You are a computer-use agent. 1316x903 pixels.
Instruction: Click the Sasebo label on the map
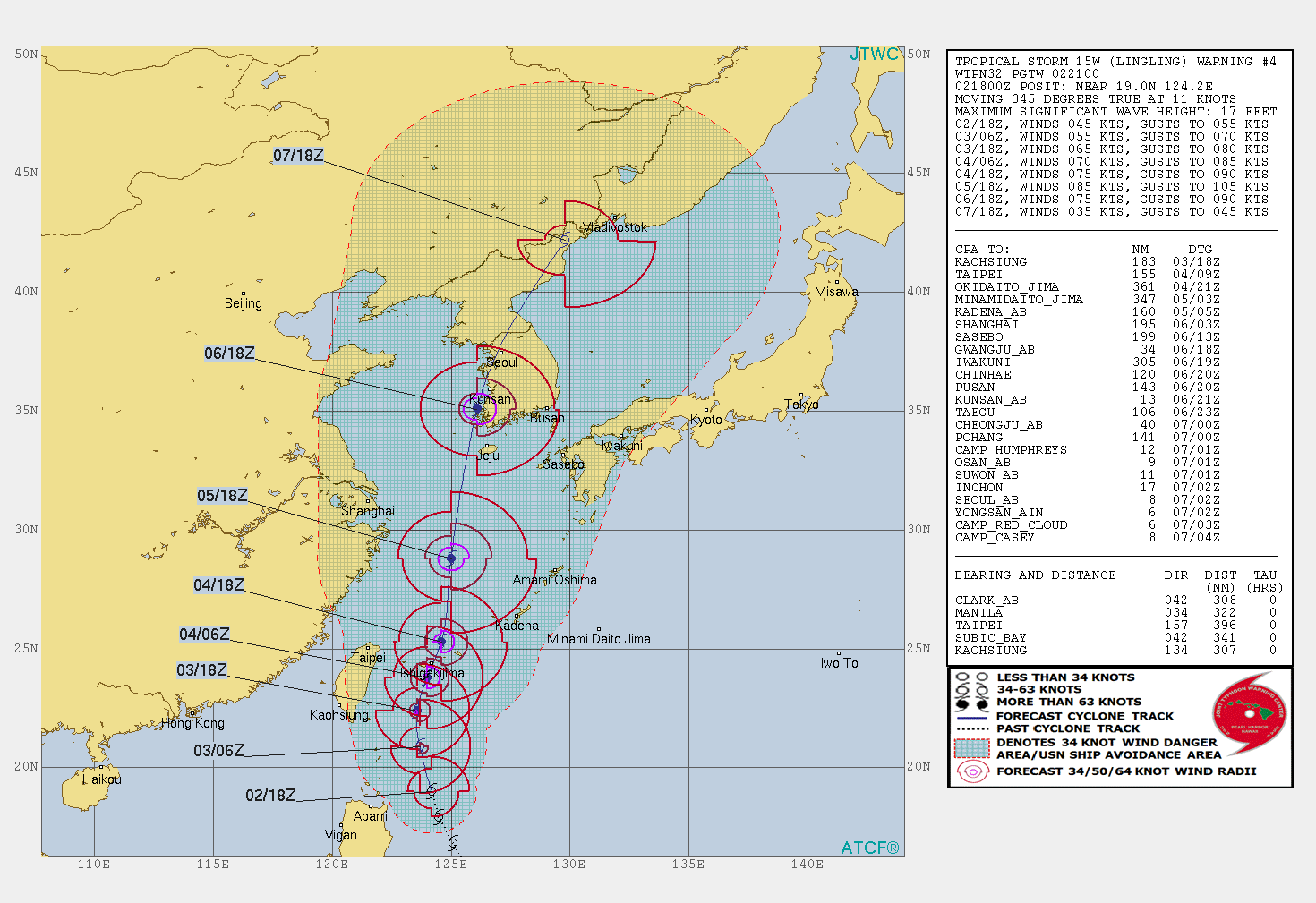[563, 464]
